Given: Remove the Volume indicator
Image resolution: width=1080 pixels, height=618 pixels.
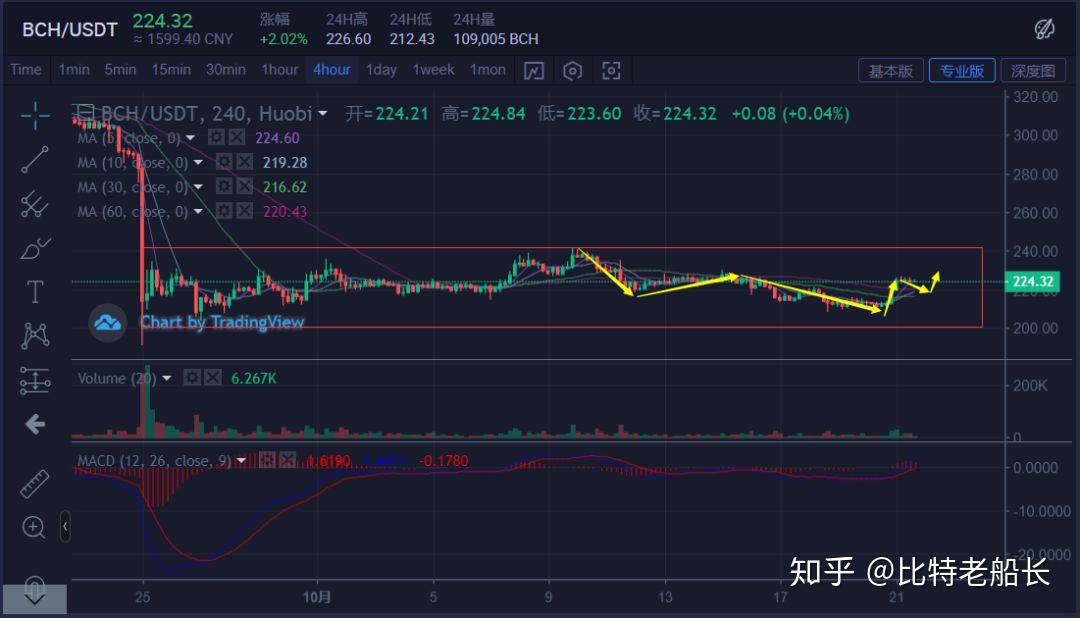Looking at the screenshot, I should [x=213, y=378].
